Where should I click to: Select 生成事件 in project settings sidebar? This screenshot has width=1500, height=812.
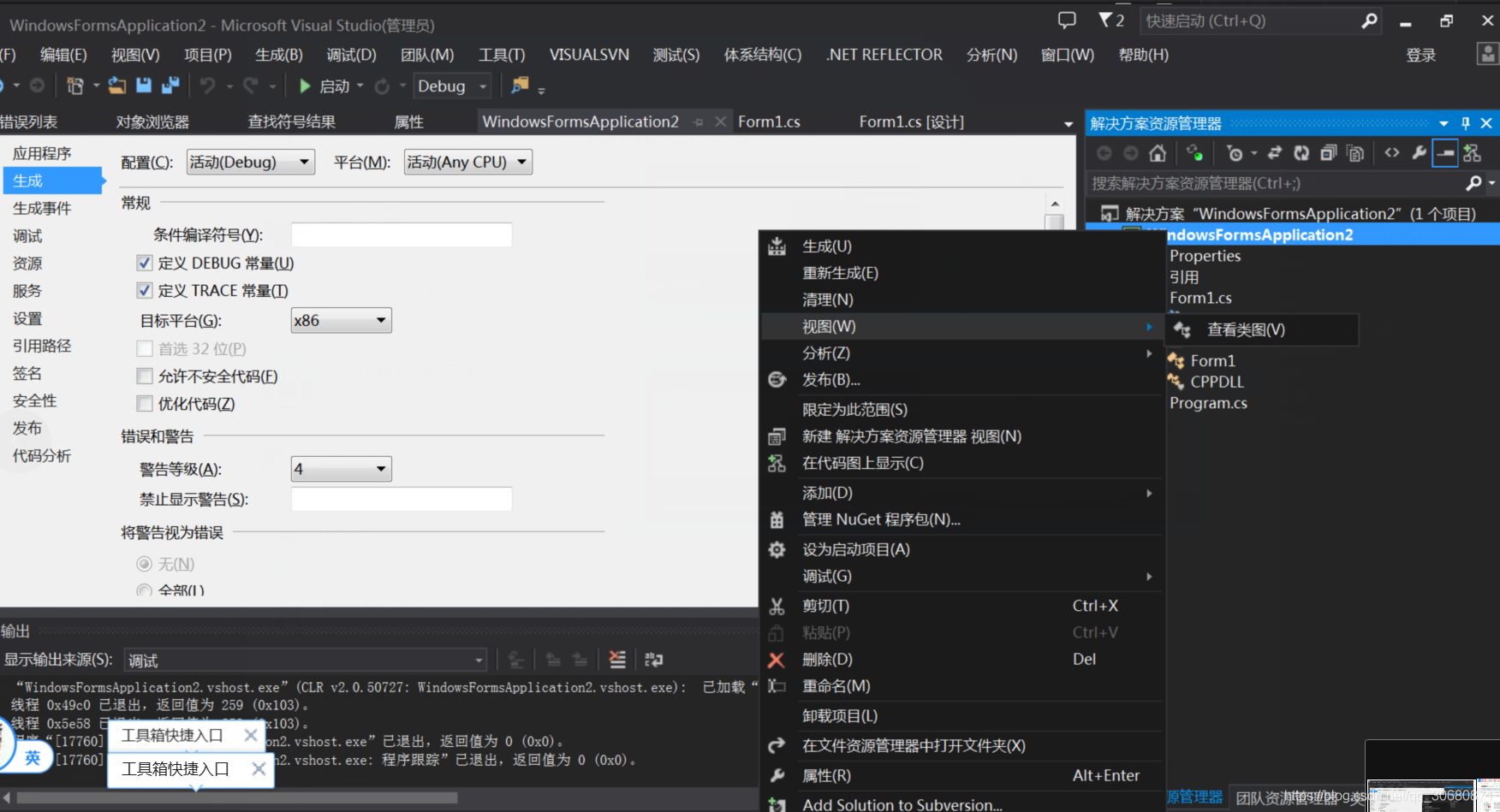point(42,208)
